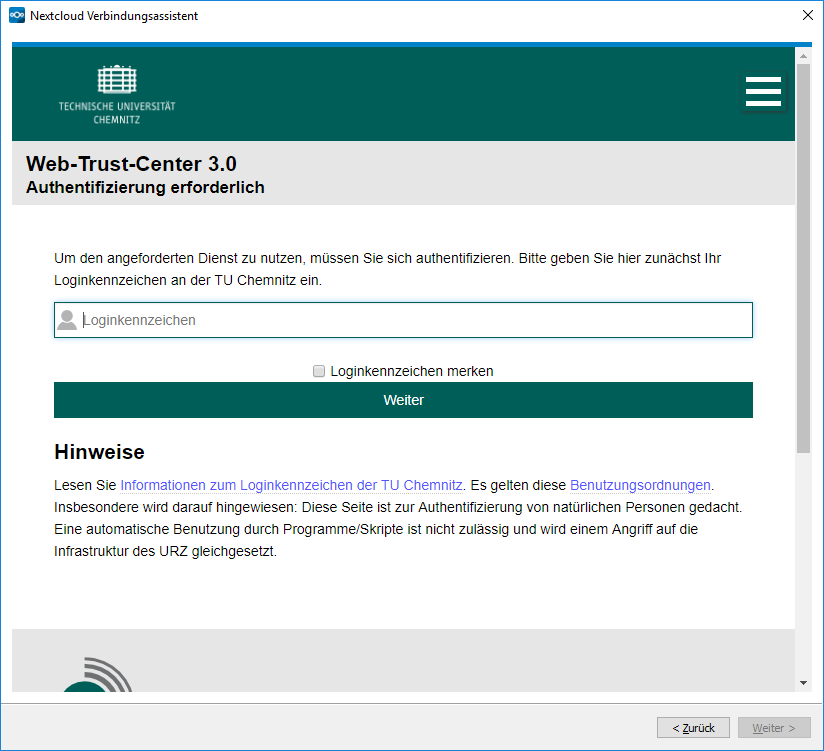The height and width of the screenshot is (751, 824).
Task: Open the Benutzungsordnungen link
Action: pos(640,485)
